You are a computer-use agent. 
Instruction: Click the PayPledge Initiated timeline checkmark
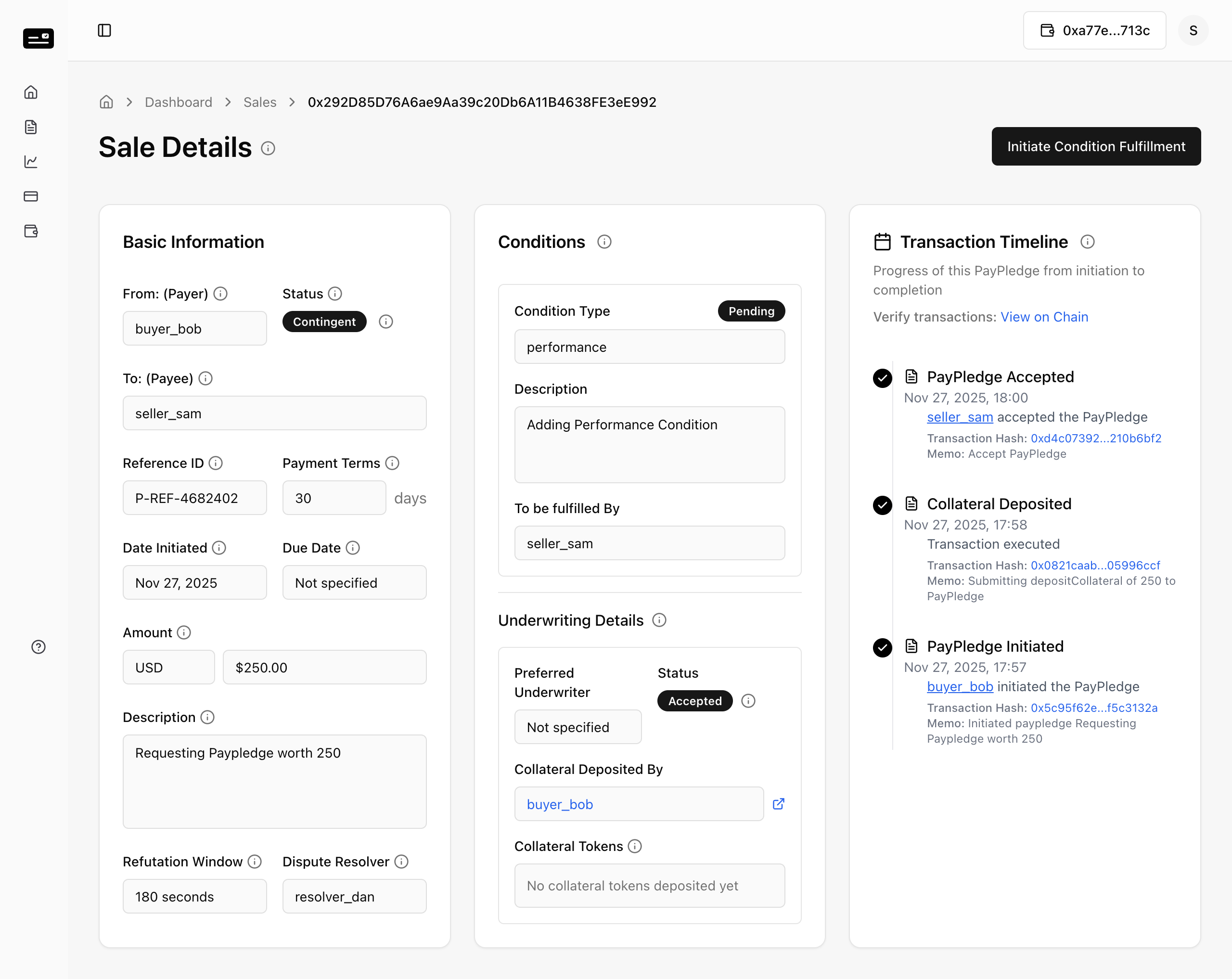[x=882, y=647]
